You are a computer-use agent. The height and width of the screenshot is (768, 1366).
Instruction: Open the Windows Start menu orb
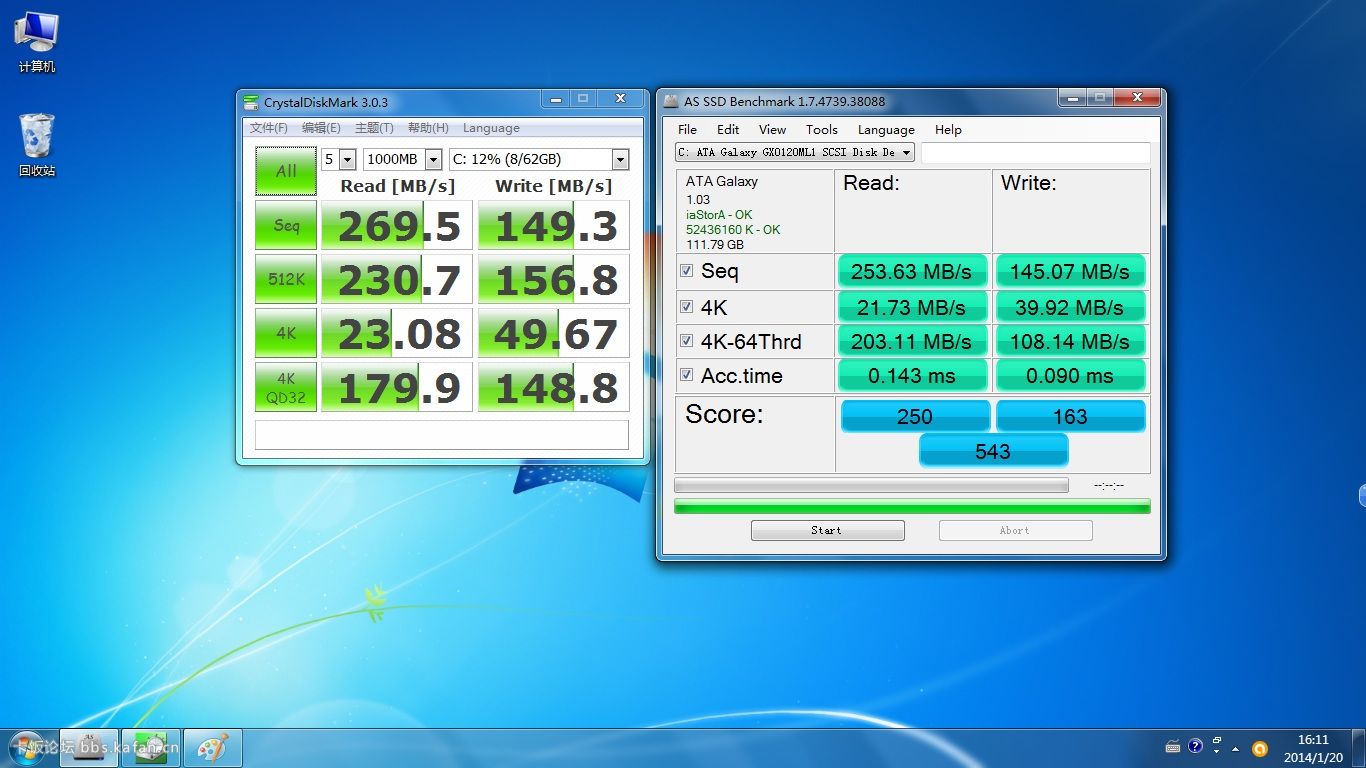click(28, 747)
